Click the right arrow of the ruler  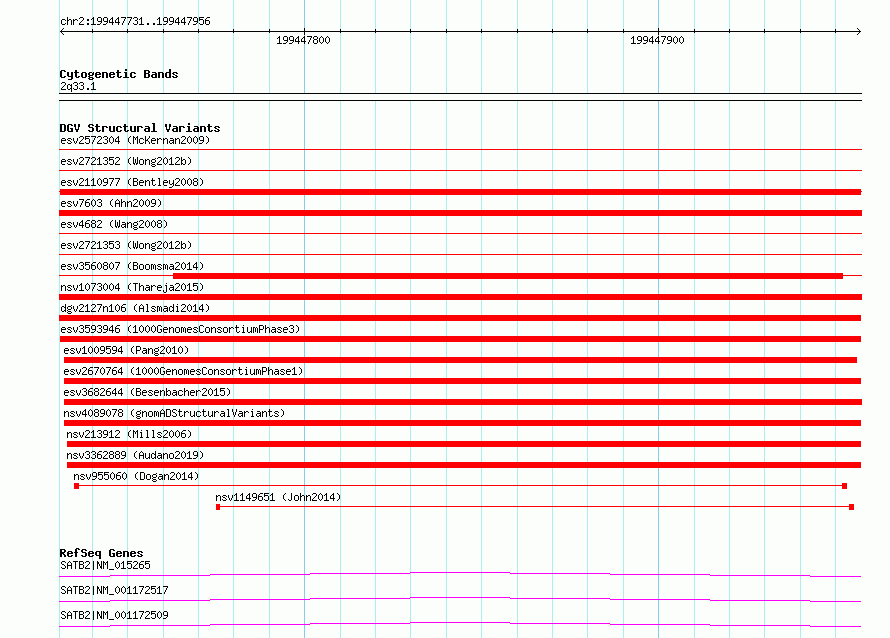pyautogui.click(x=859, y=32)
